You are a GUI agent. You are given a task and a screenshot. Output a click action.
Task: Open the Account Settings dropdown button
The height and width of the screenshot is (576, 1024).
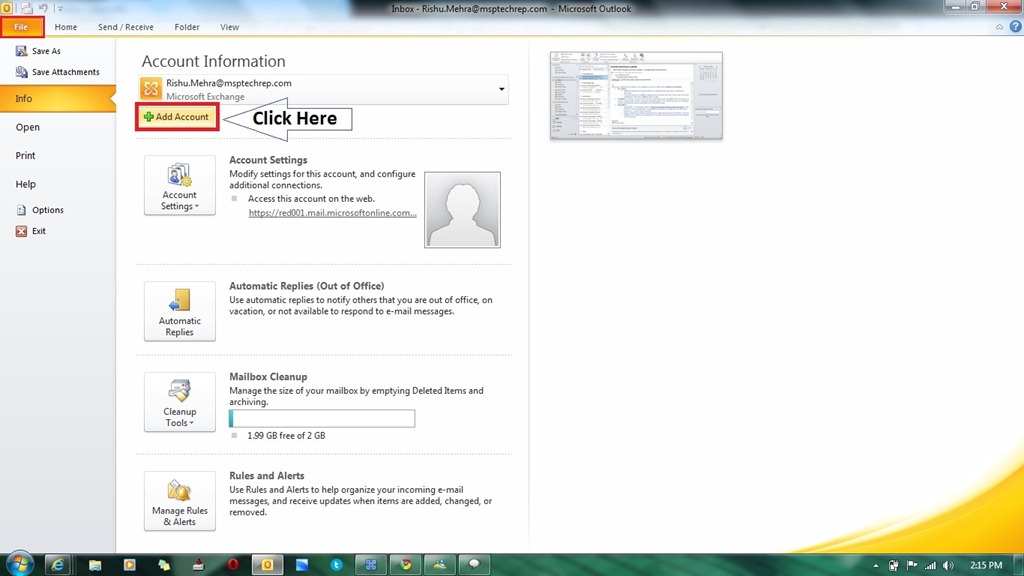(180, 185)
